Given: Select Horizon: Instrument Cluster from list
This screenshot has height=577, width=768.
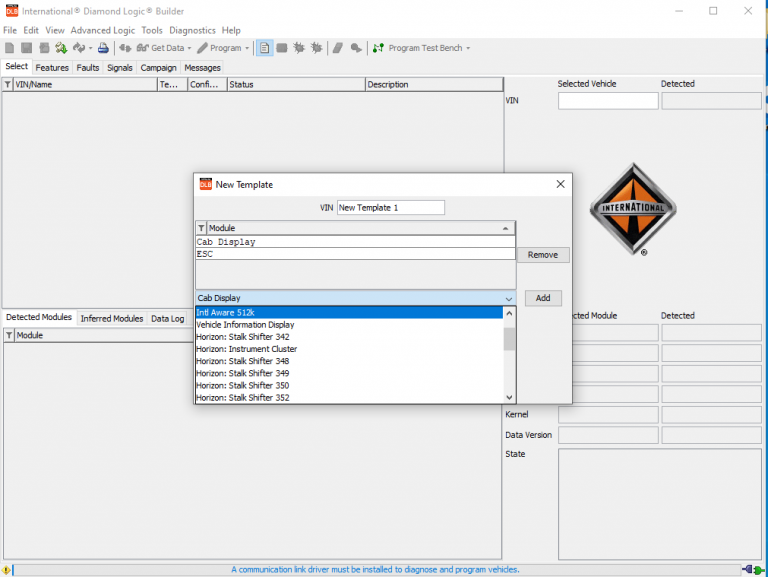Looking at the screenshot, I should (x=246, y=349).
